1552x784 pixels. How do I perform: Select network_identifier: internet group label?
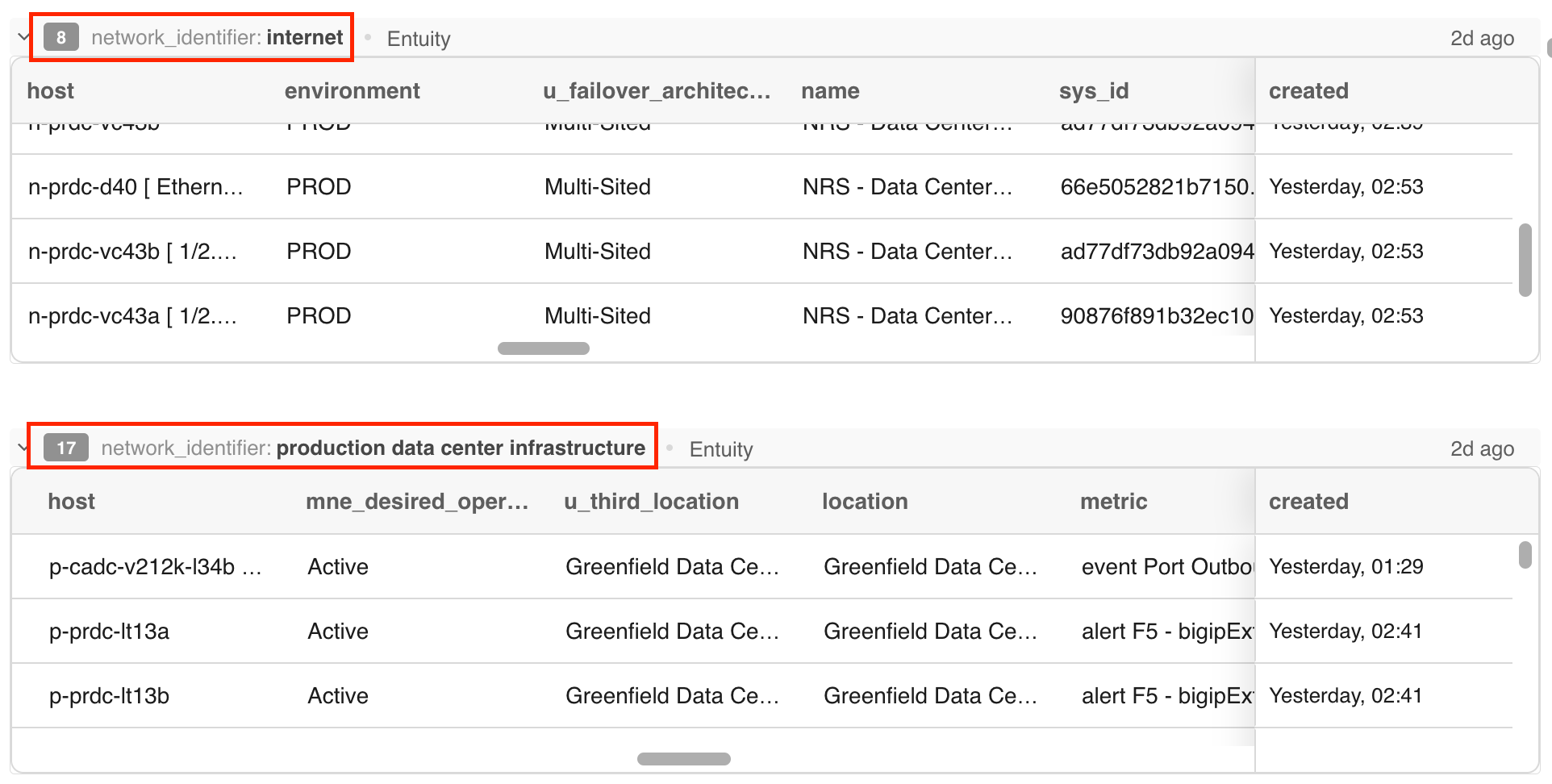[217, 37]
